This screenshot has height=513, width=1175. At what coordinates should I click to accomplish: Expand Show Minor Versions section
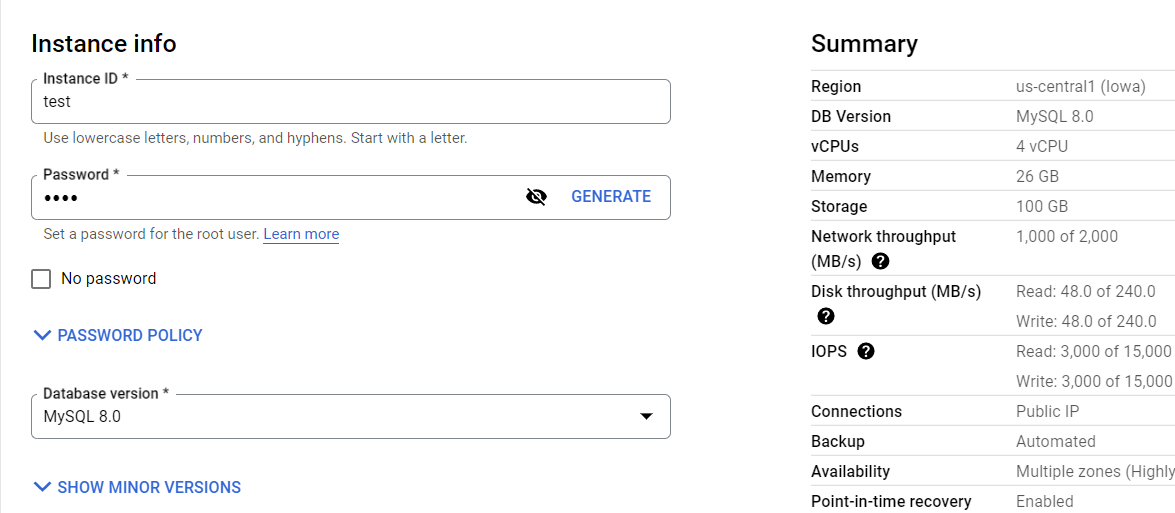click(x=148, y=488)
